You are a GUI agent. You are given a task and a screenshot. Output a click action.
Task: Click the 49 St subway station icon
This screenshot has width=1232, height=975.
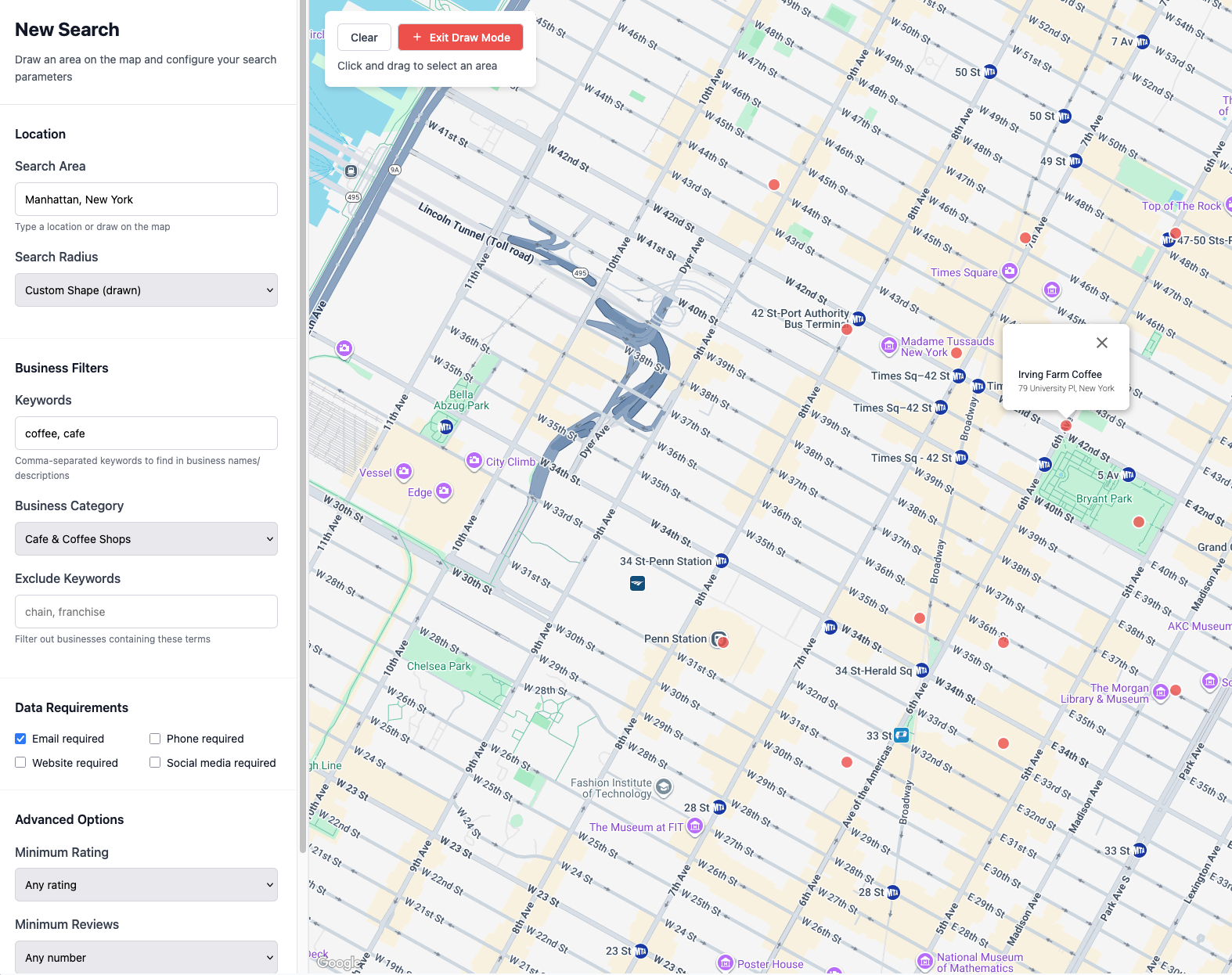1075,161
